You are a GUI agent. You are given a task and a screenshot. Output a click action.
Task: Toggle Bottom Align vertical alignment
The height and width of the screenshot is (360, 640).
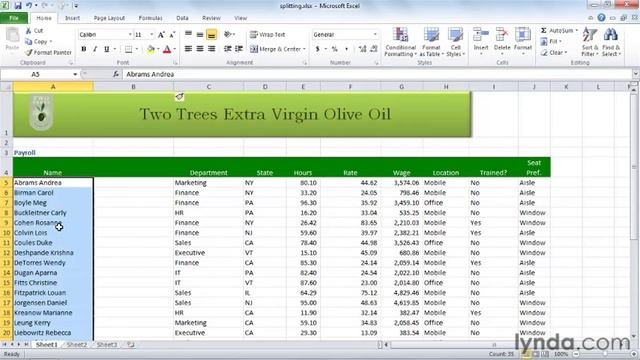click(x=211, y=35)
